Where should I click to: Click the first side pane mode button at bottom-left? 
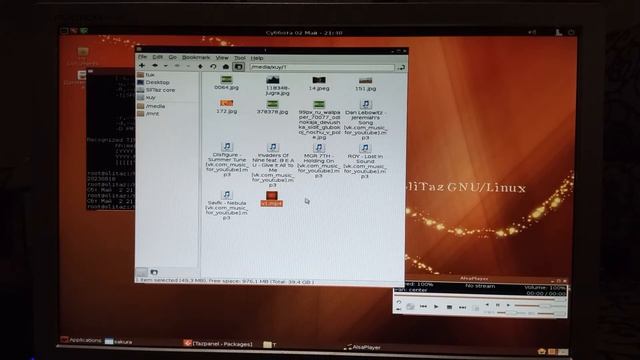point(142,272)
